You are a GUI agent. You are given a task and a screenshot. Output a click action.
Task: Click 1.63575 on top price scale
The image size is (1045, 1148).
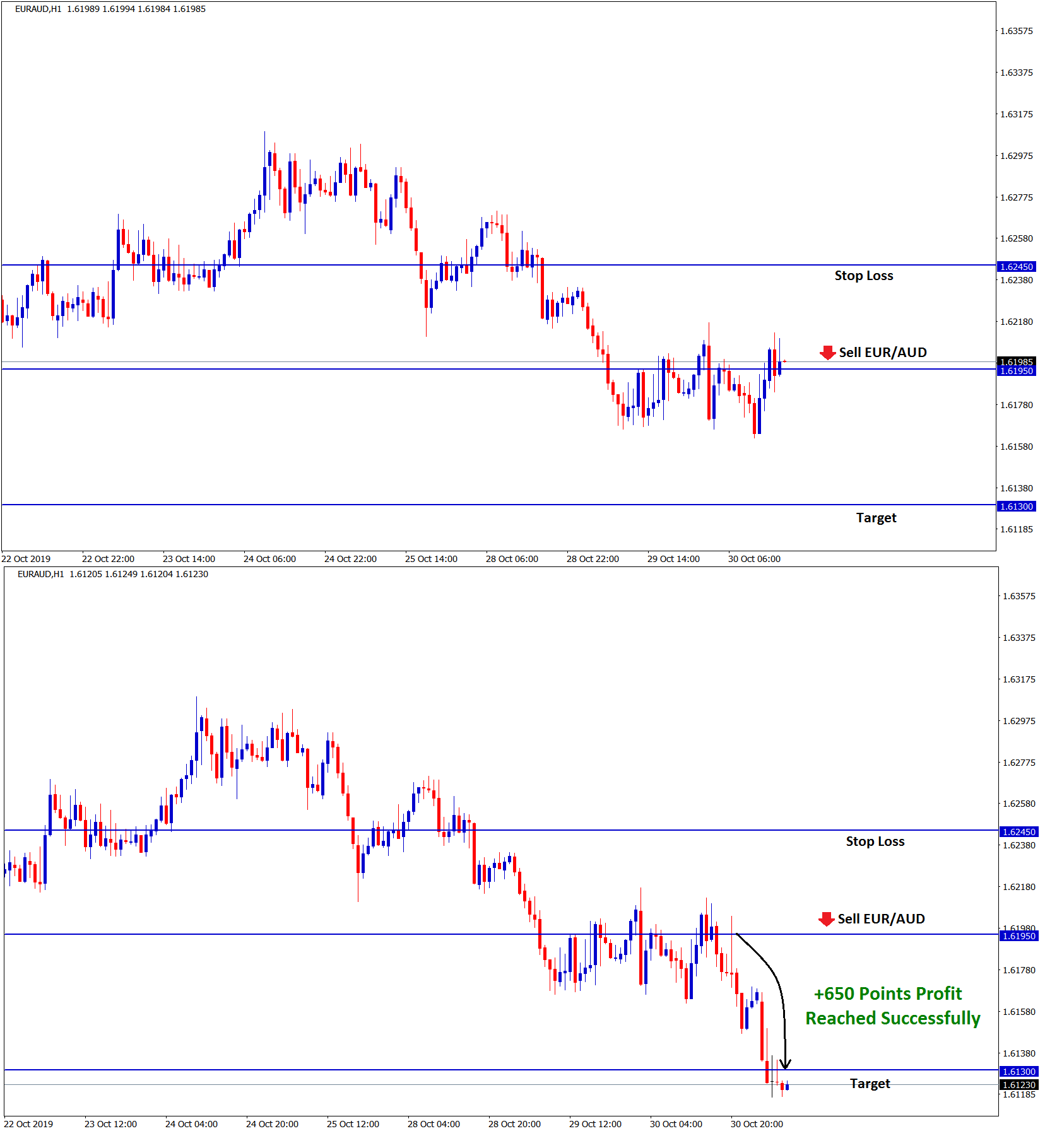pyautogui.click(x=1017, y=31)
